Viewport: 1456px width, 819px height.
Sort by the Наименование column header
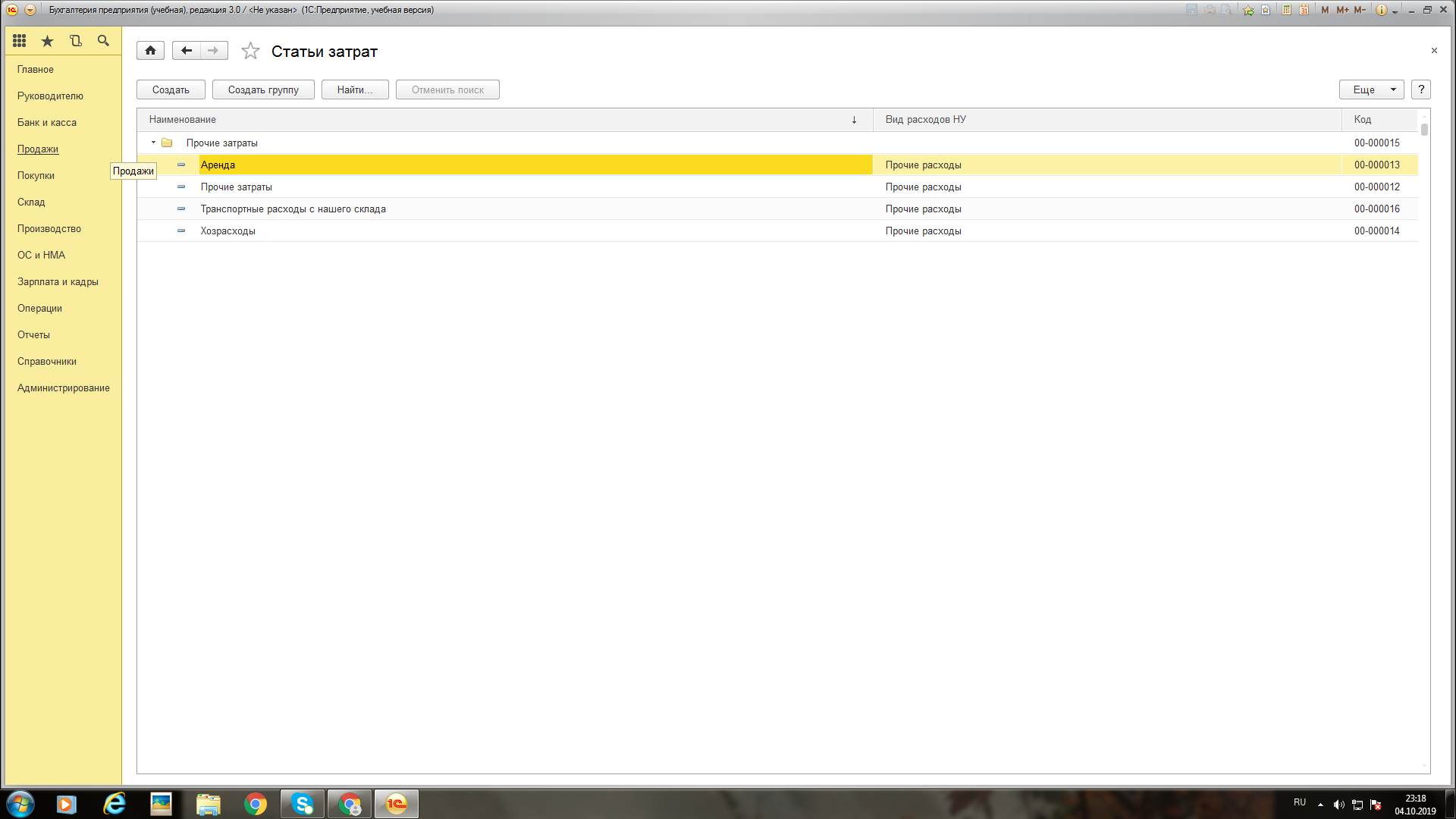coord(183,120)
